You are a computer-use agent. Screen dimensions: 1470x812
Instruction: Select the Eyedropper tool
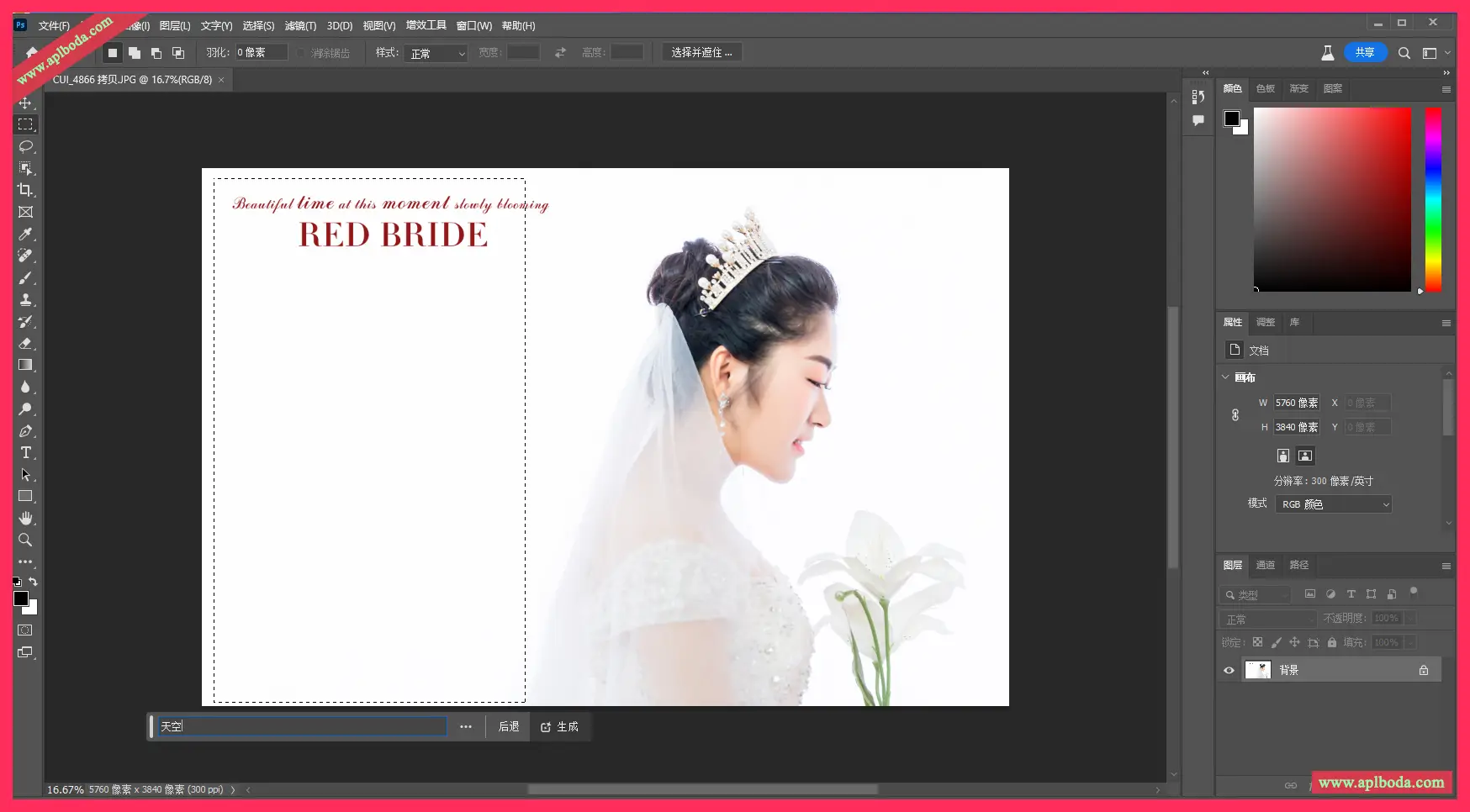pyautogui.click(x=26, y=234)
